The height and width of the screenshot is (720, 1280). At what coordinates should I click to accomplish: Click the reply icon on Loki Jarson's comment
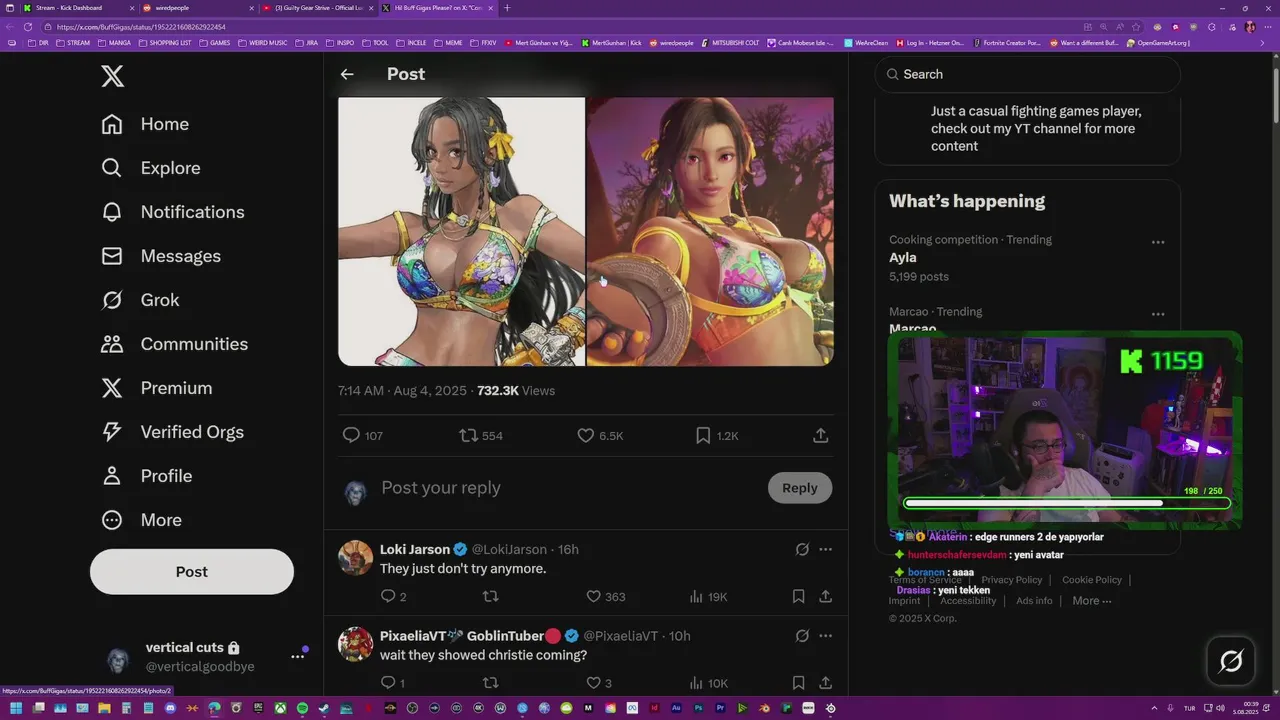(x=388, y=596)
